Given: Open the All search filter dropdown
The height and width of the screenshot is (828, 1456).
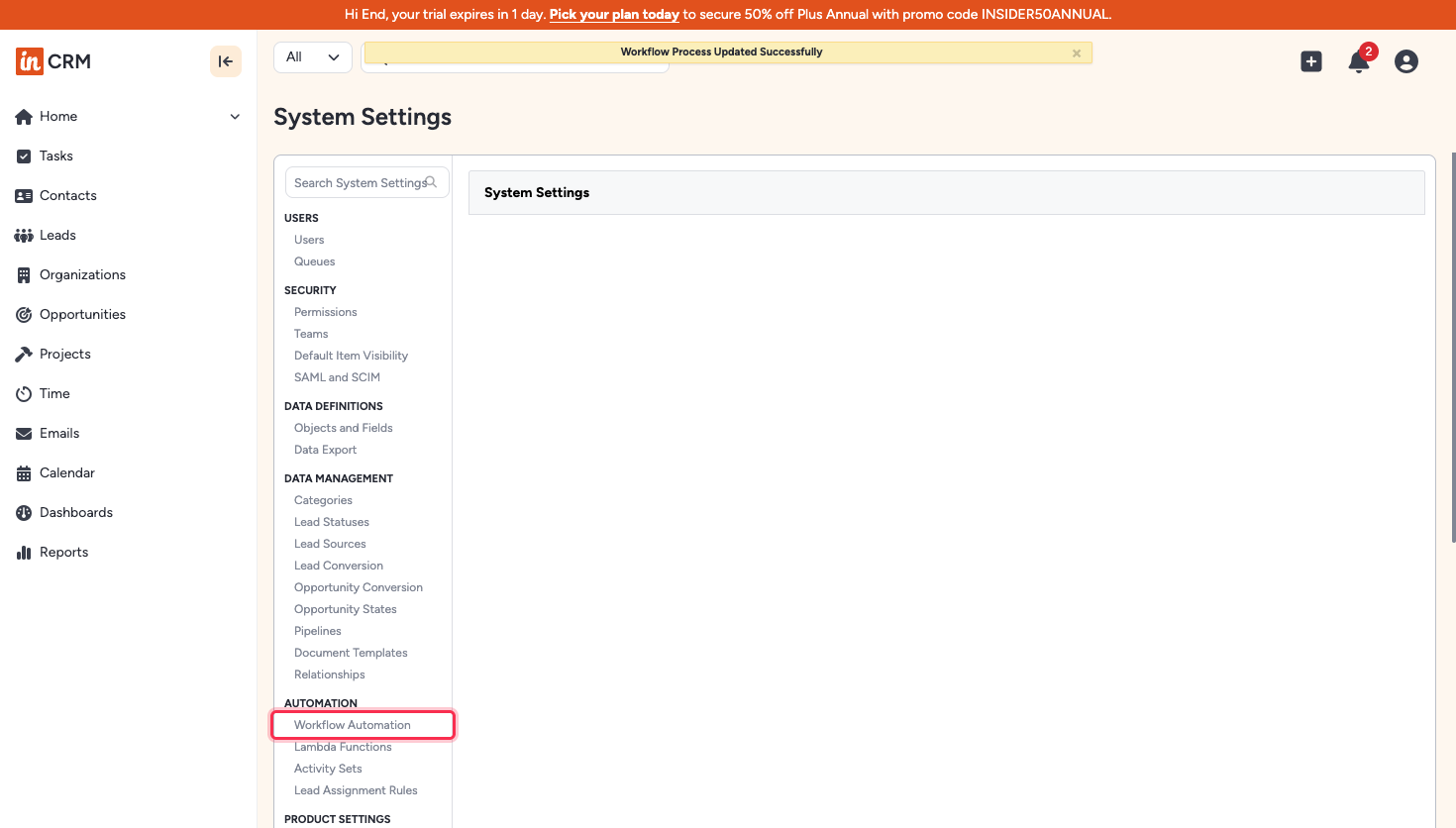Looking at the screenshot, I should coord(312,56).
